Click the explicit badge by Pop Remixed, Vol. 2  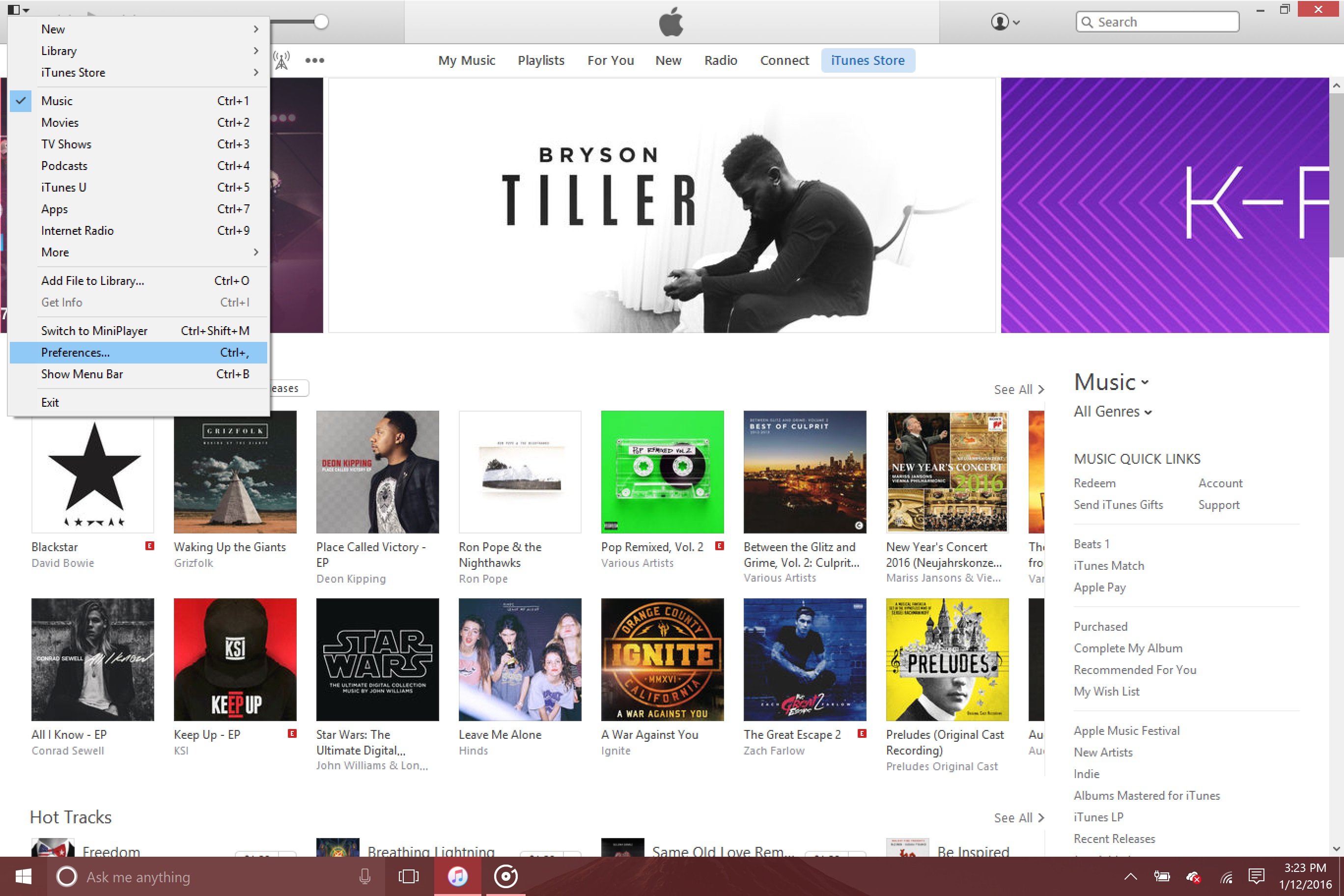[720, 546]
